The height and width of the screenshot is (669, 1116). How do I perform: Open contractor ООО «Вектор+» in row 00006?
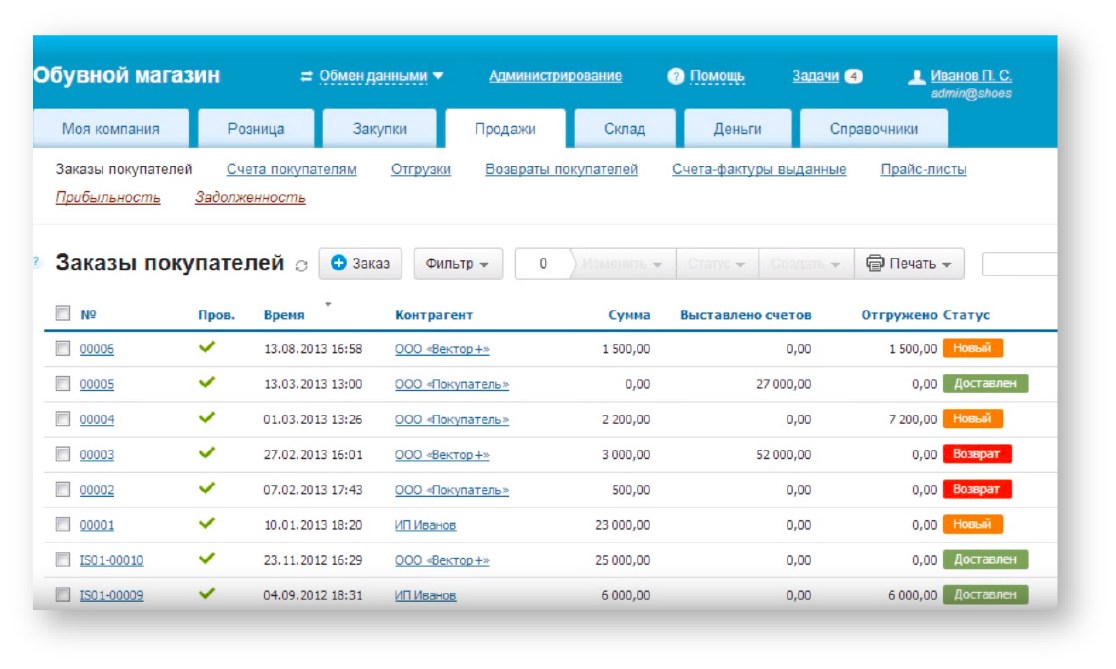pyautogui.click(x=442, y=349)
